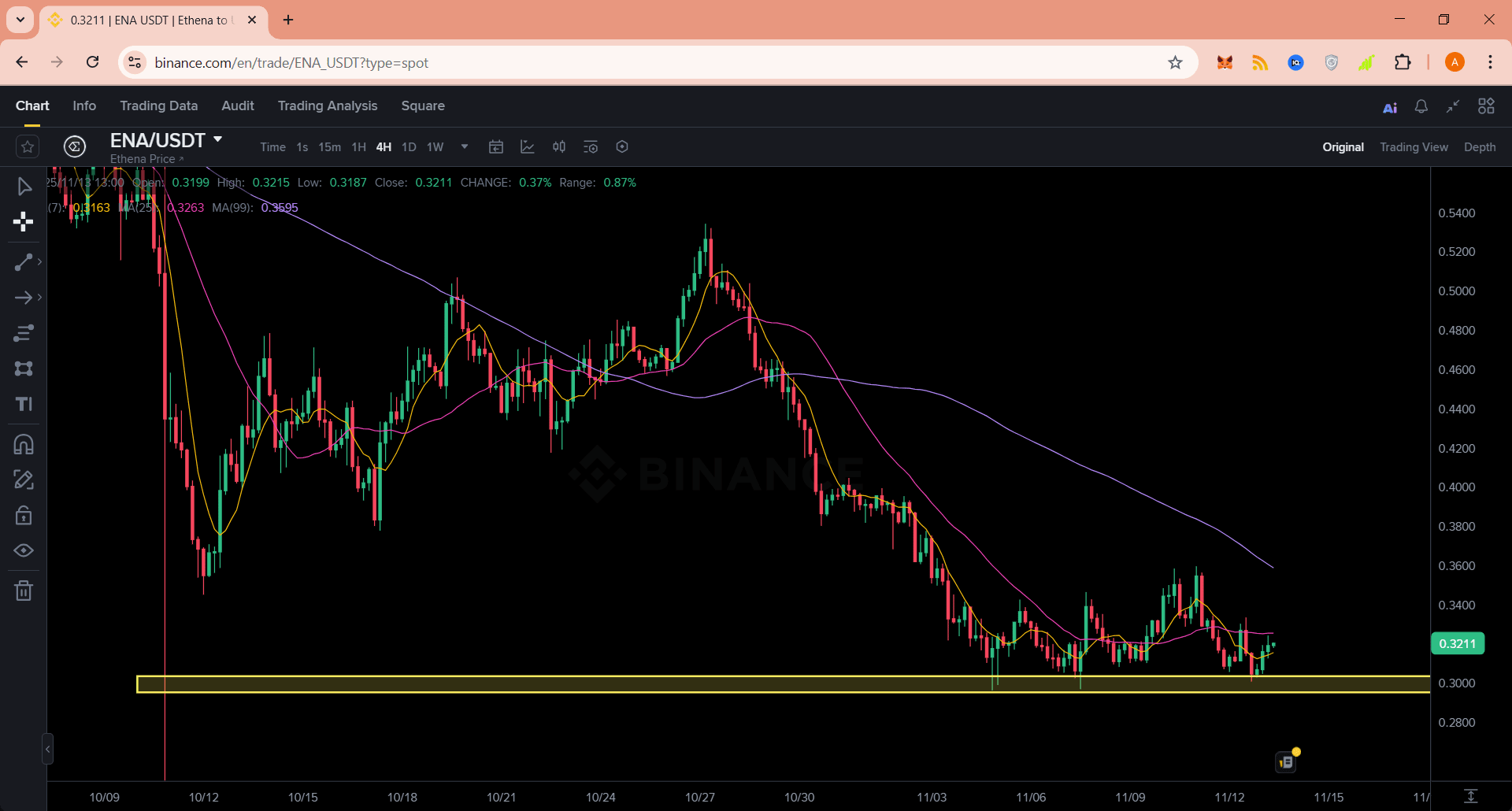Switch to Original chart view
This screenshot has height=811, width=1512.
tap(1343, 147)
